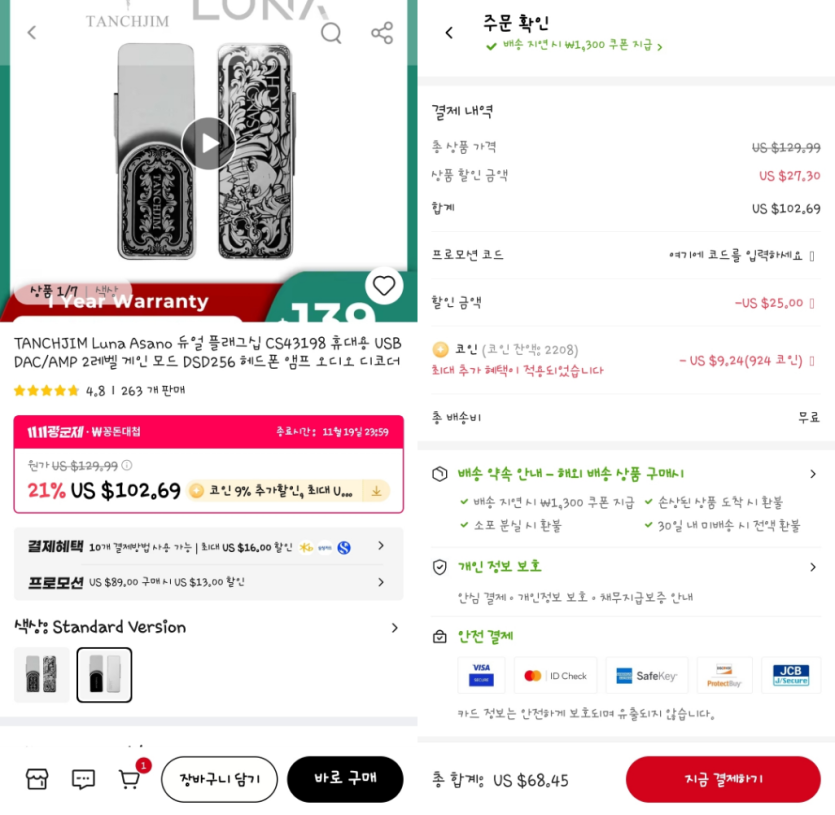The image size is (835, 815).
Task: Click the 바로 구매 buy now button
Action: point(345,779)
